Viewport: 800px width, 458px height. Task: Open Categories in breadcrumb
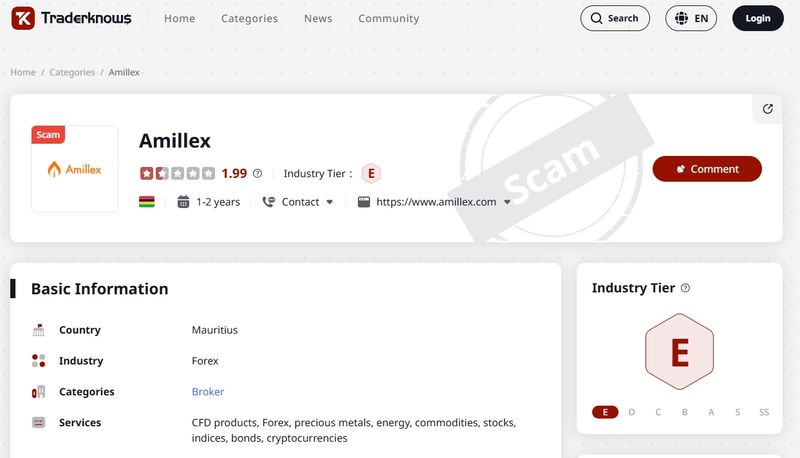click(x=72, y=72)
